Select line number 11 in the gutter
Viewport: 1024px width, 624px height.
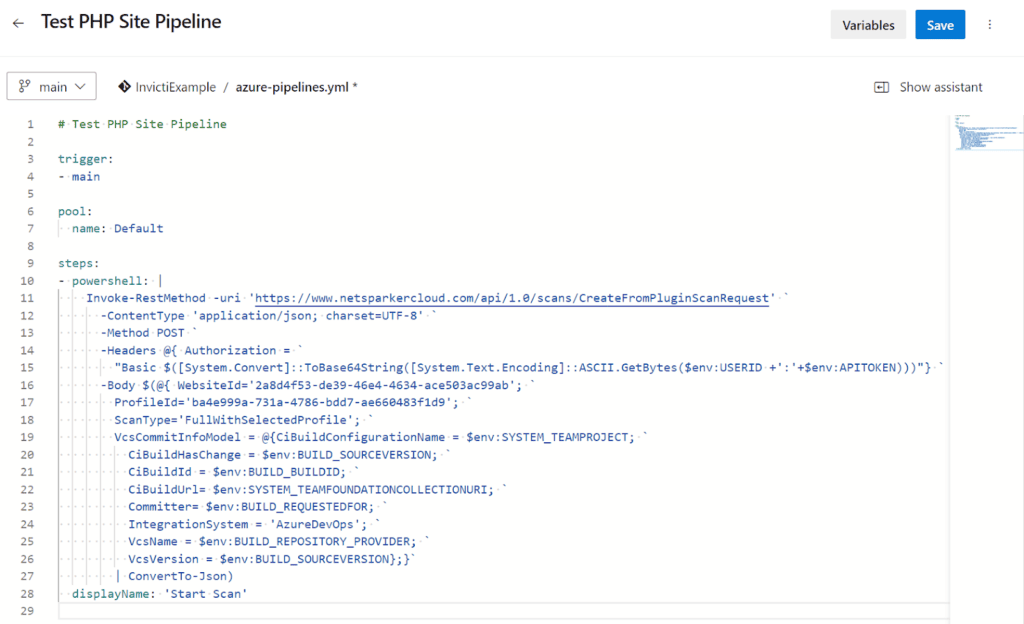(x=27, y=297)
